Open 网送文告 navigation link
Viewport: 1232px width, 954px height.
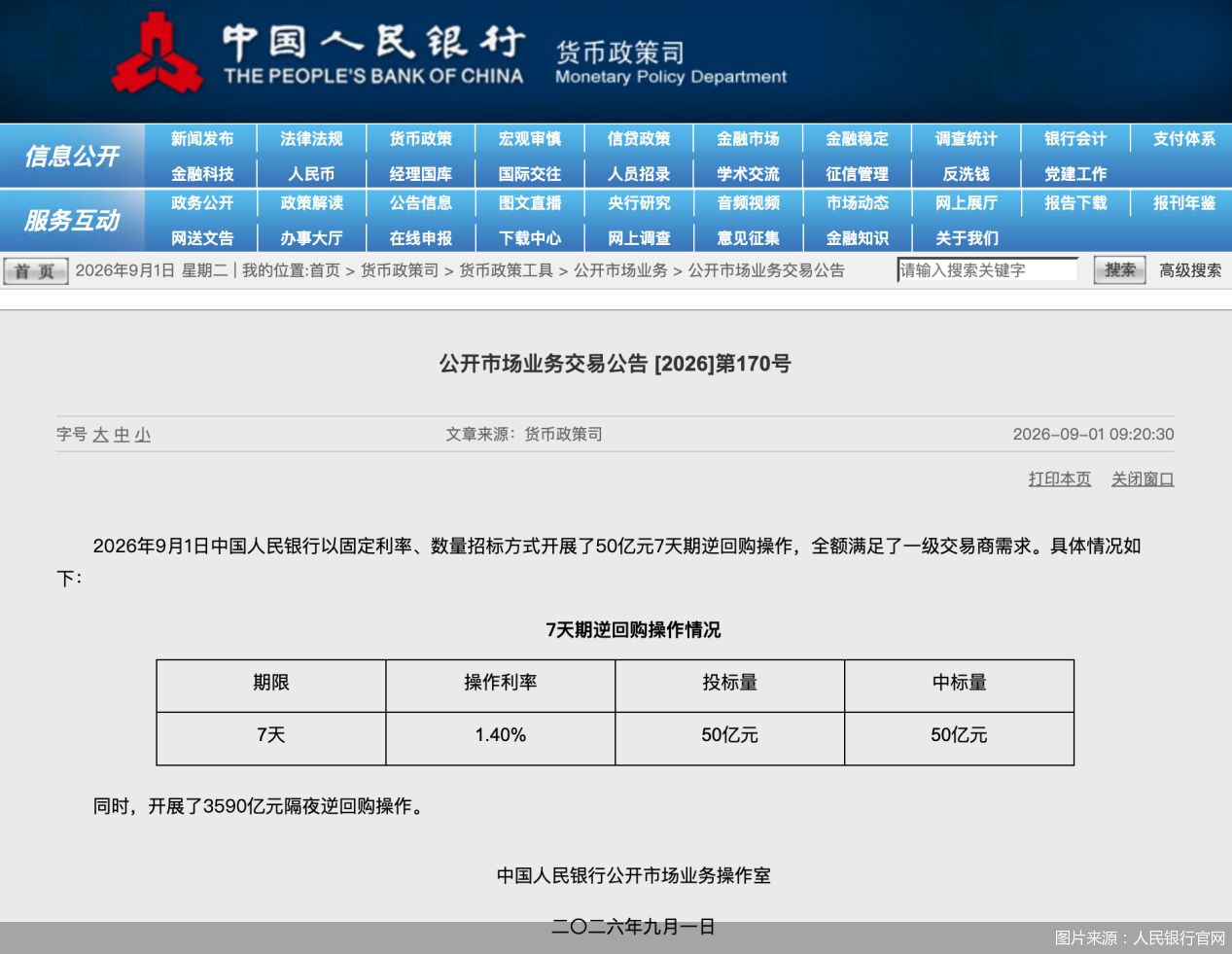(202, 238)
